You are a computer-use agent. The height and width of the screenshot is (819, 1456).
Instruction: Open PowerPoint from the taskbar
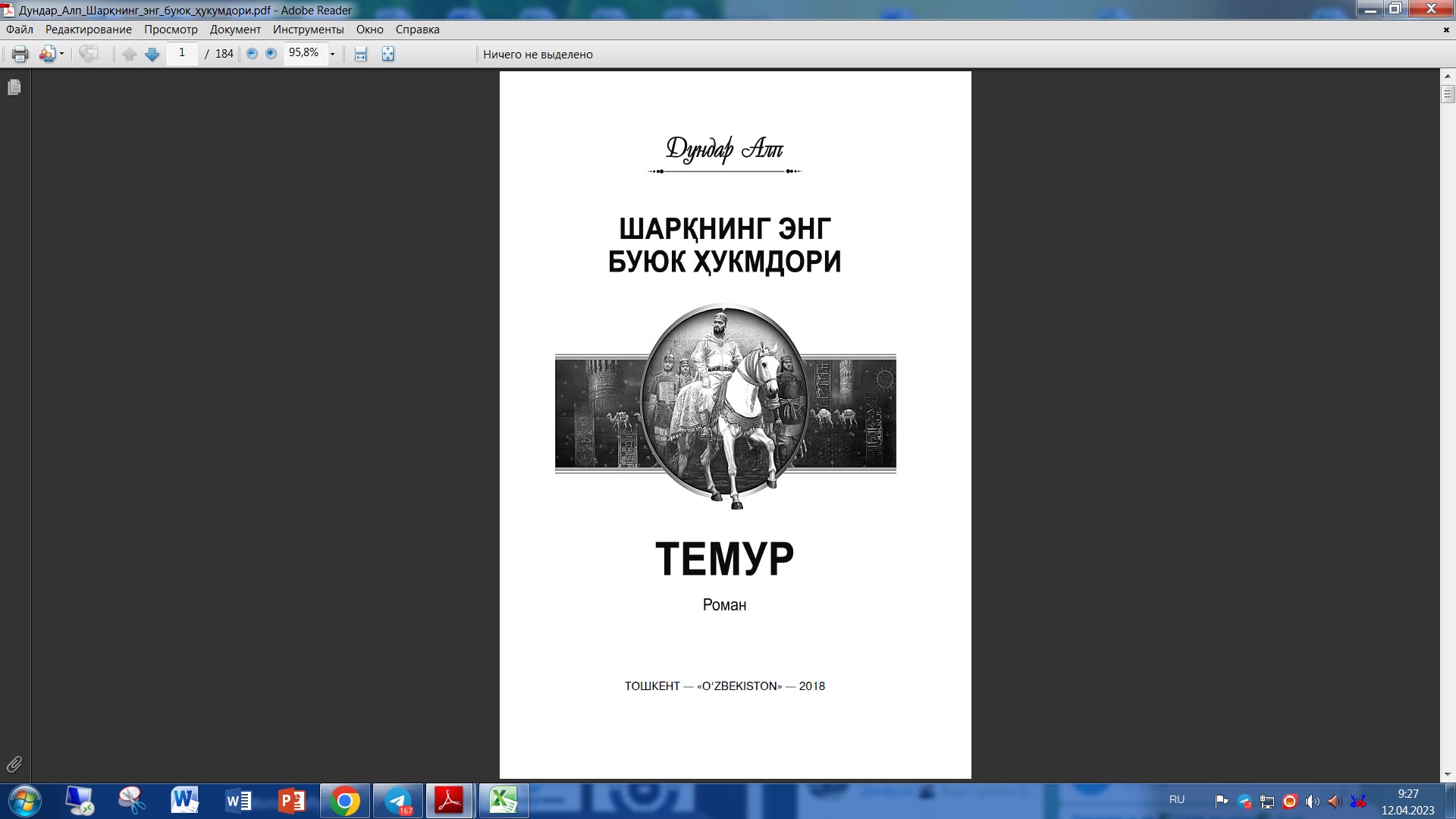tap(291, 801)
